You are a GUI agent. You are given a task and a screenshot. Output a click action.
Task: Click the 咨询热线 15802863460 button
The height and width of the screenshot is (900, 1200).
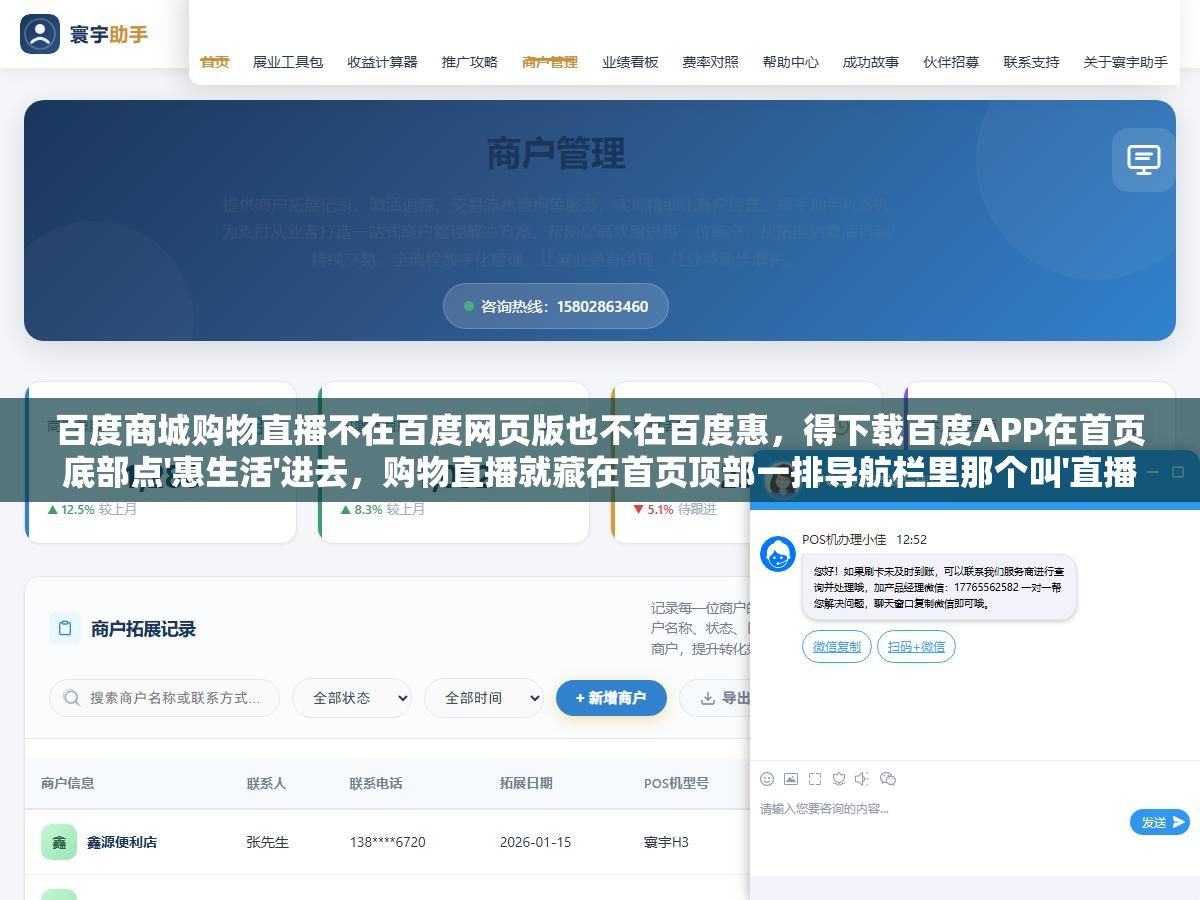(556, 306)
